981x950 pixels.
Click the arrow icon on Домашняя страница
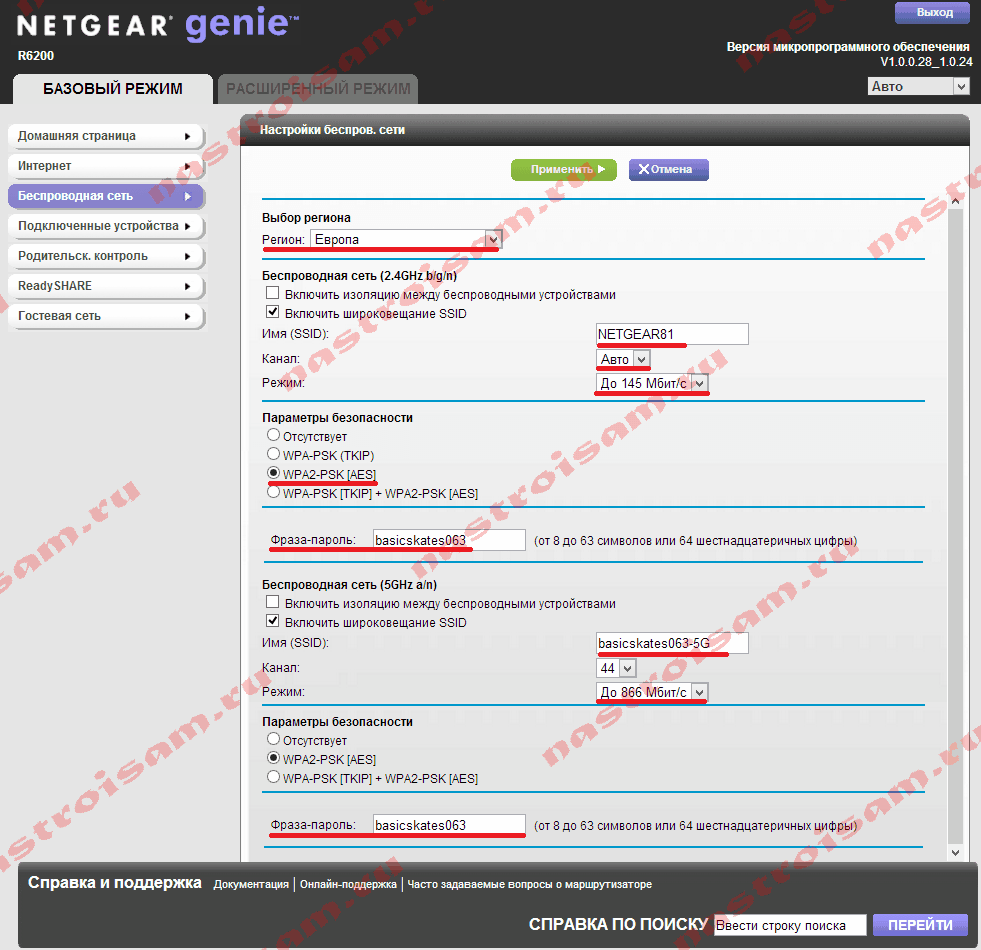tap(187, 136)
